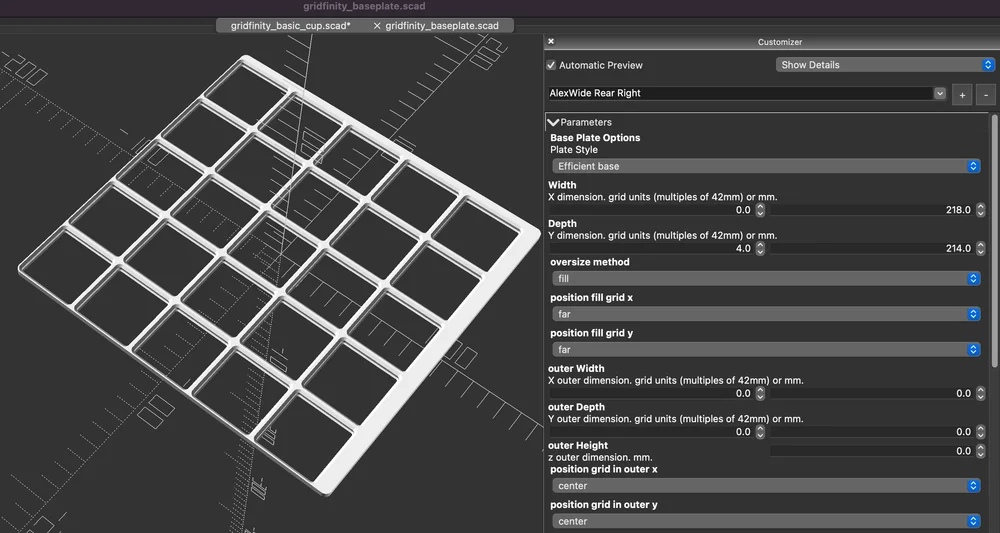Open the Plate Style Efficient base dropdown
The image size is (1000, 533).
point(766,166)
